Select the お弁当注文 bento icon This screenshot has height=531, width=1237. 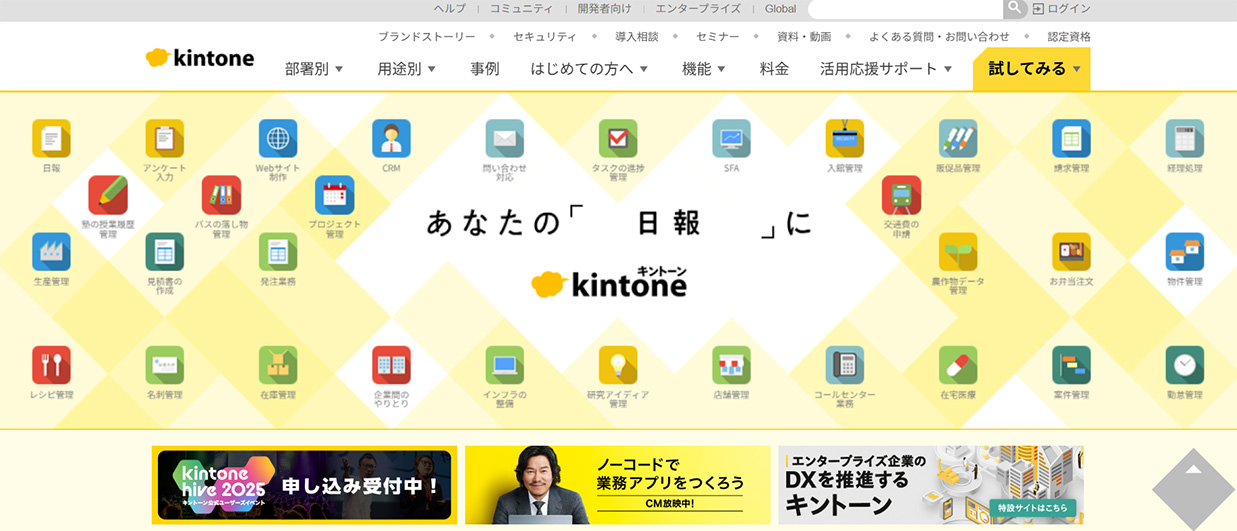point(1071,252)
